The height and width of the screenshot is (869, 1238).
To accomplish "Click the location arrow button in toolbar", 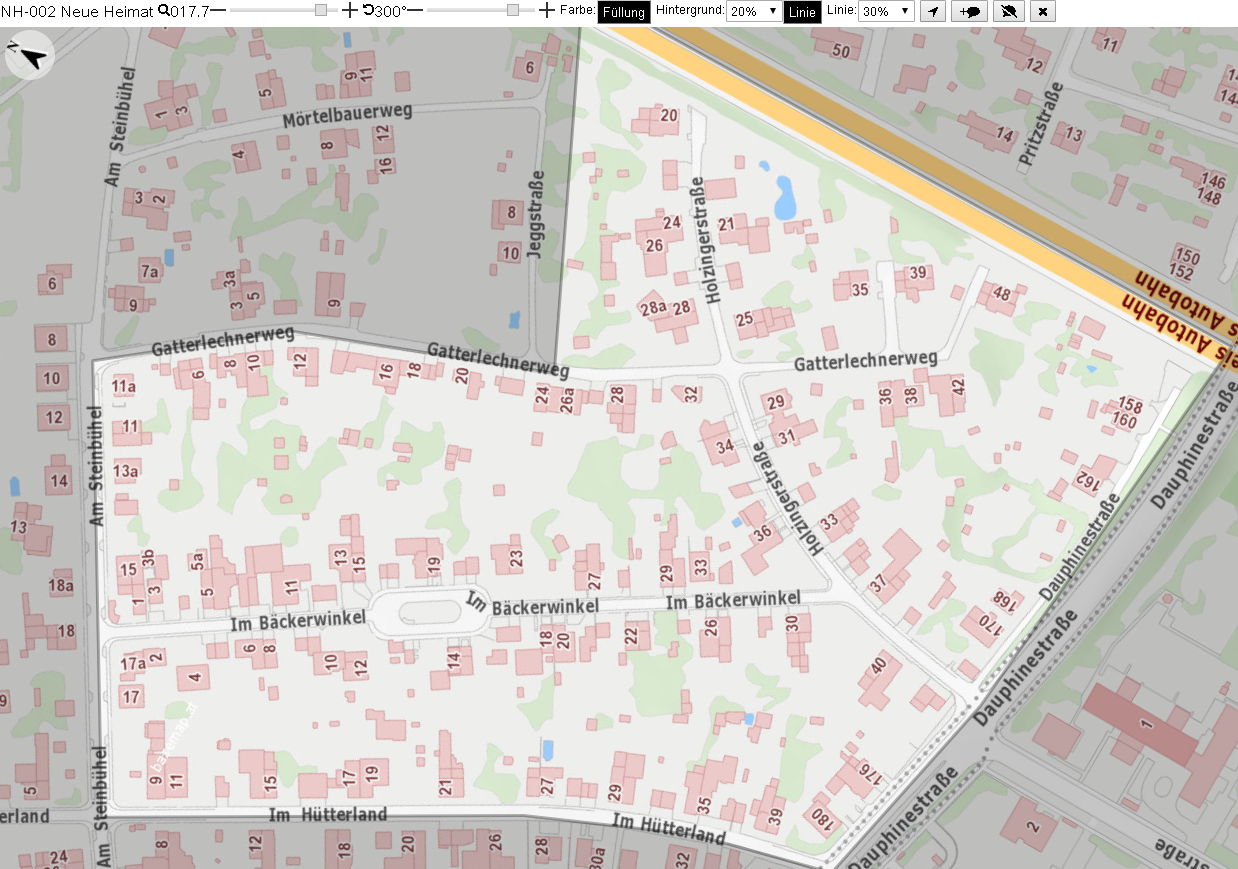I will [932, 11].
